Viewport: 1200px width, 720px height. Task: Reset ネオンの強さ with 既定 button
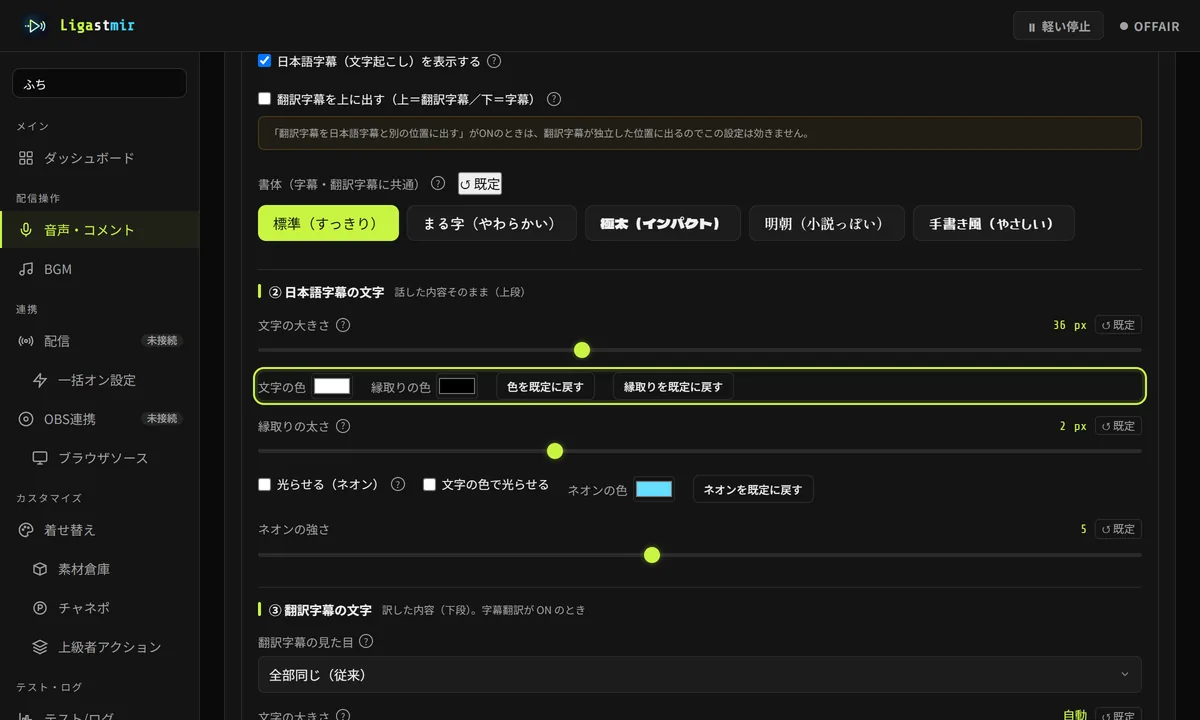(1118, 529)
